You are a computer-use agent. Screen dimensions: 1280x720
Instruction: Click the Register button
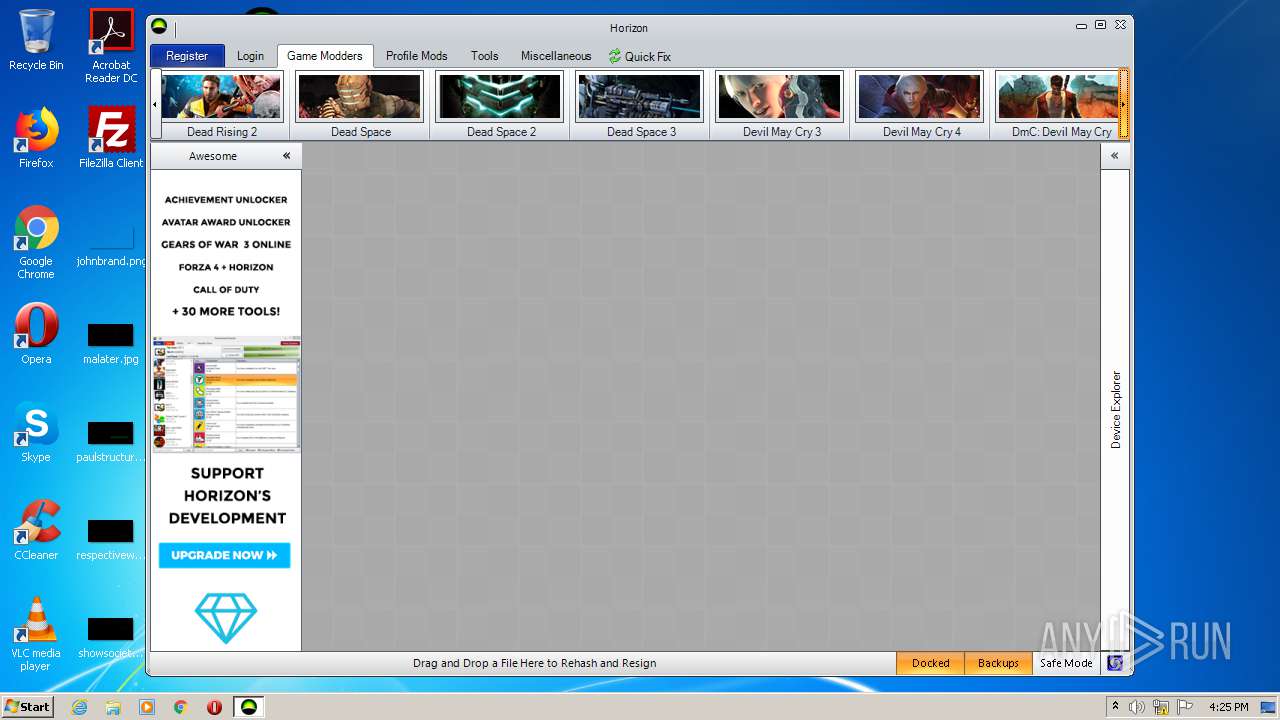point(187,56)
